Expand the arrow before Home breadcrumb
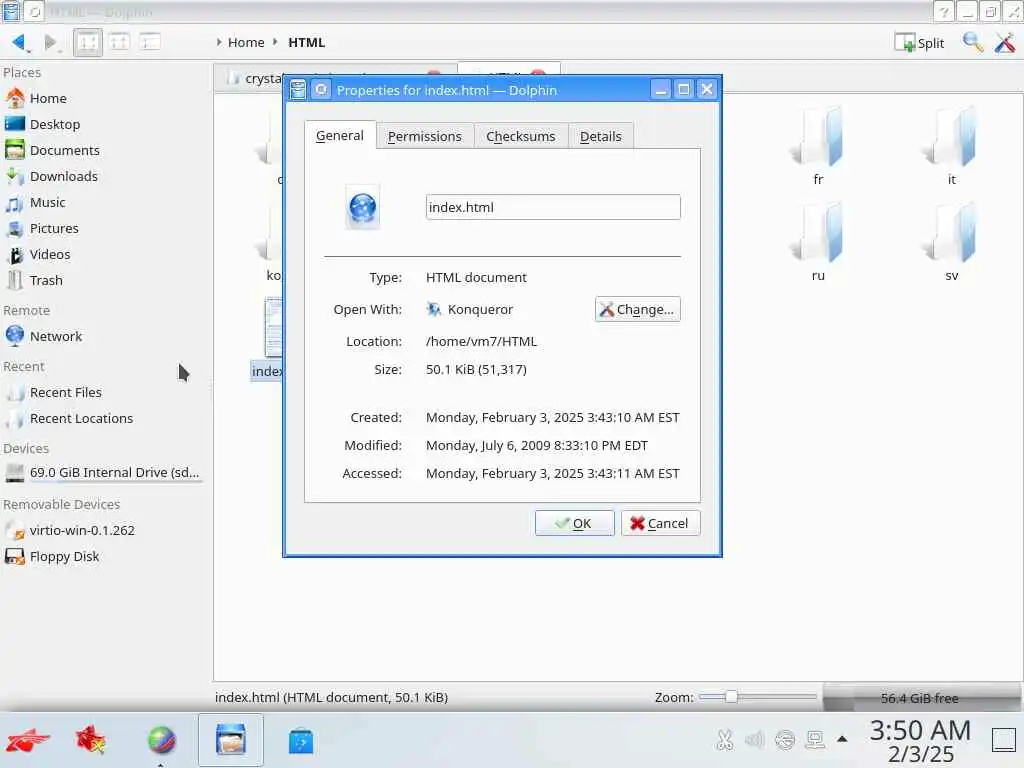 coord(219,42)
